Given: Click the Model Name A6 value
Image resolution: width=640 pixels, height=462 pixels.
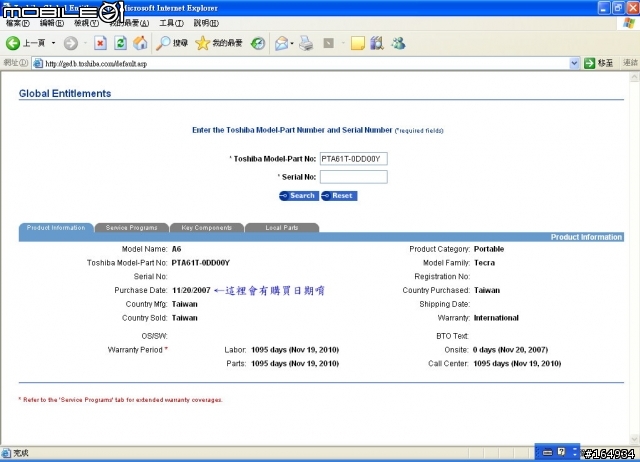Looking at the screenshot, I should coord(176,249).
